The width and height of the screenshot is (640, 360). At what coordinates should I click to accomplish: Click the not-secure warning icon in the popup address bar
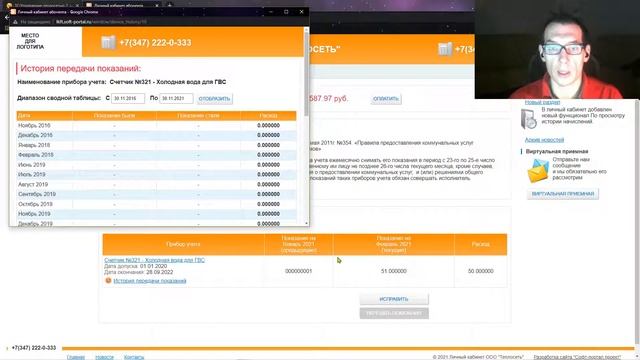click(15, 22)
